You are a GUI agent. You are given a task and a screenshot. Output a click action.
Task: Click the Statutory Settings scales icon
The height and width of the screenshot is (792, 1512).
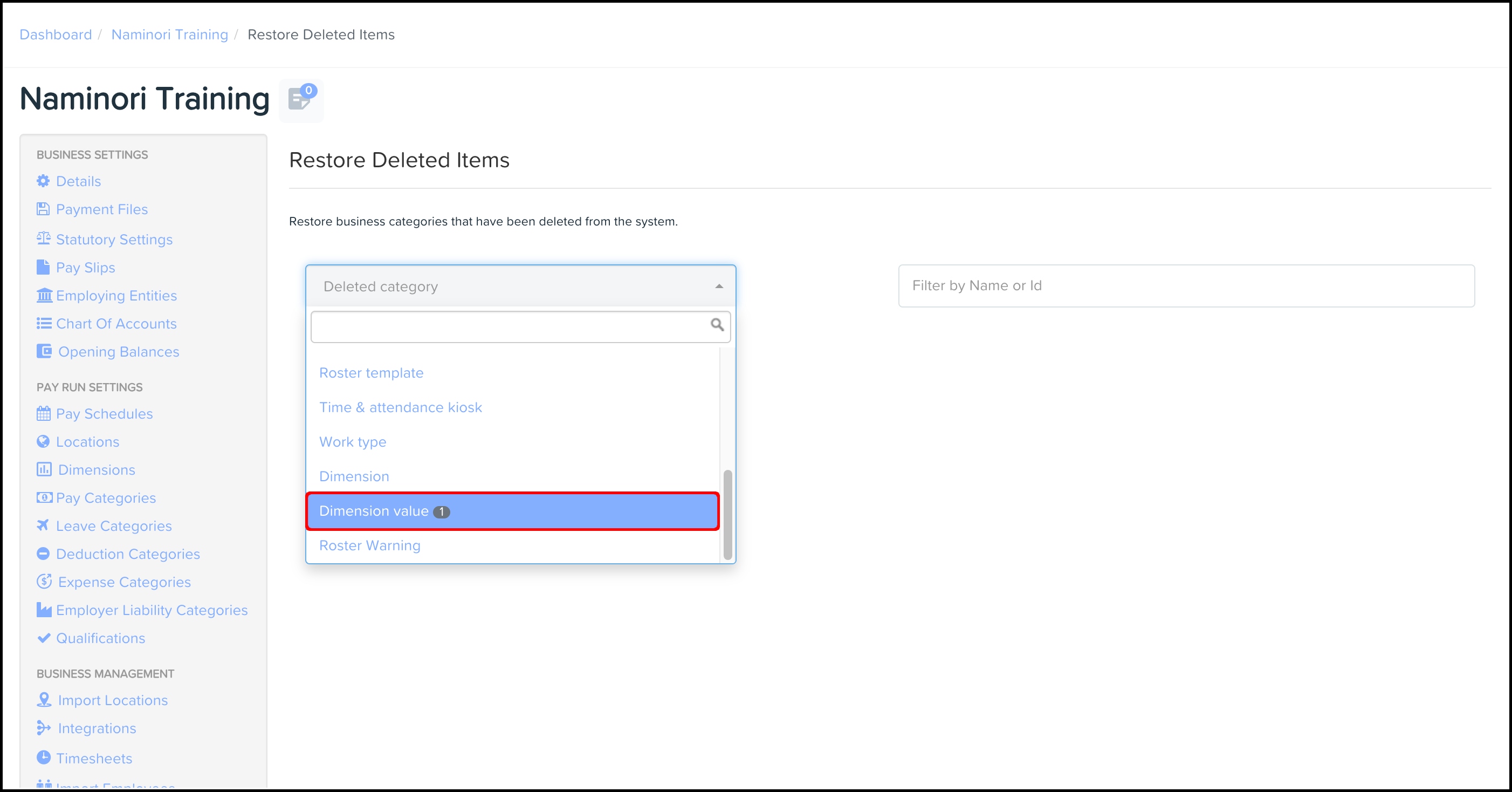44,238
